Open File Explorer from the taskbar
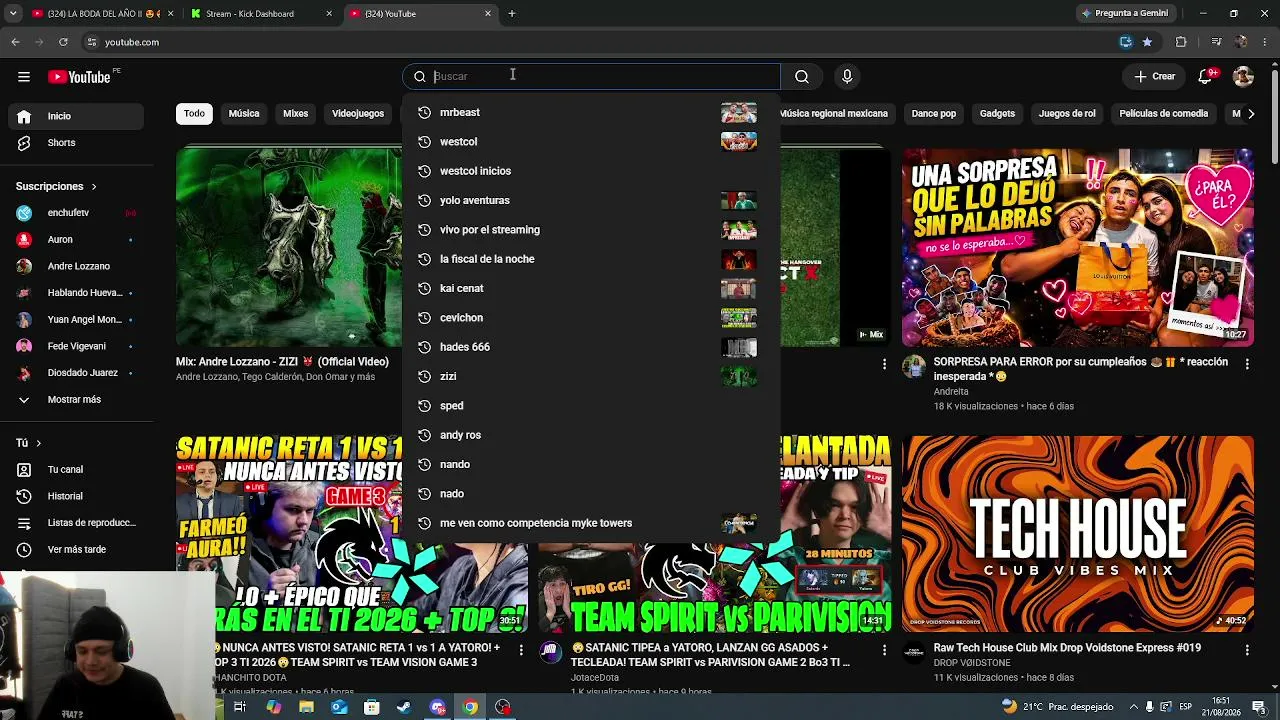This screenshot has height=720, width=1280. click(x=306, y=707)
